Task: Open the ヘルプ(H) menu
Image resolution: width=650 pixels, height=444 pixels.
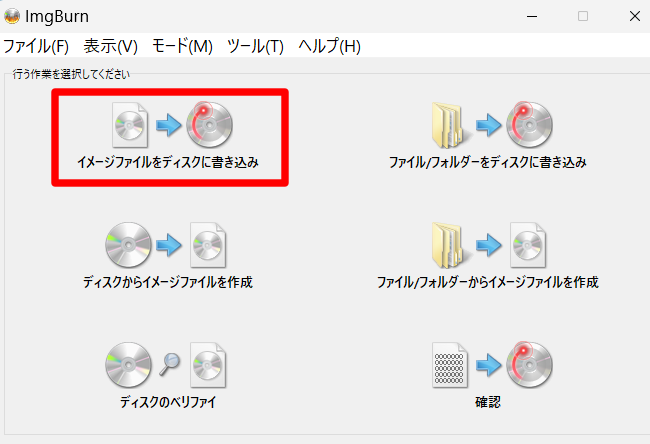Action: (330, 46)
